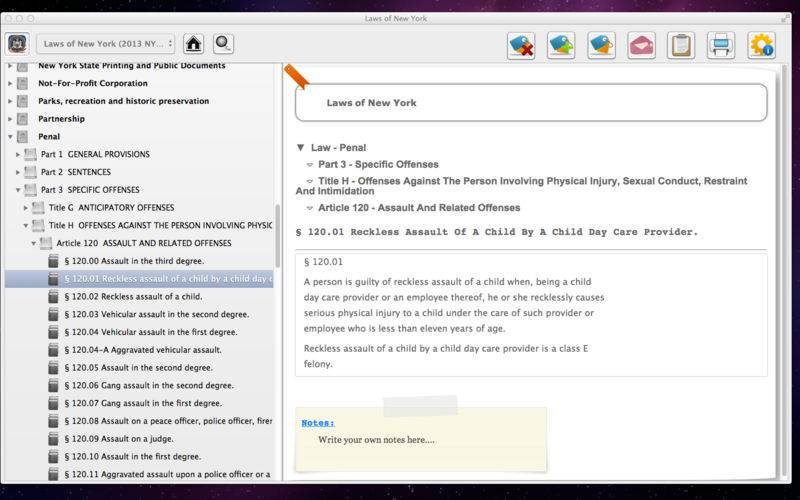Toggle Part 3 - Specific Offenses breadcrumb arrow
The width and height of the screenshot is (800, 500).
pyautogui.click(x=310, y=165)
